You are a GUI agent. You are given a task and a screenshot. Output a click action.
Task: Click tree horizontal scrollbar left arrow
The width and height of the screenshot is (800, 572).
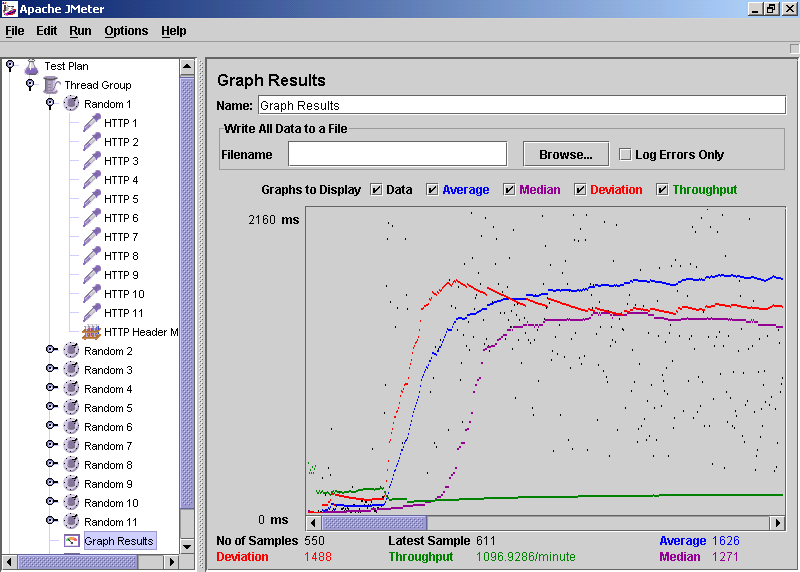coord(9,562)
